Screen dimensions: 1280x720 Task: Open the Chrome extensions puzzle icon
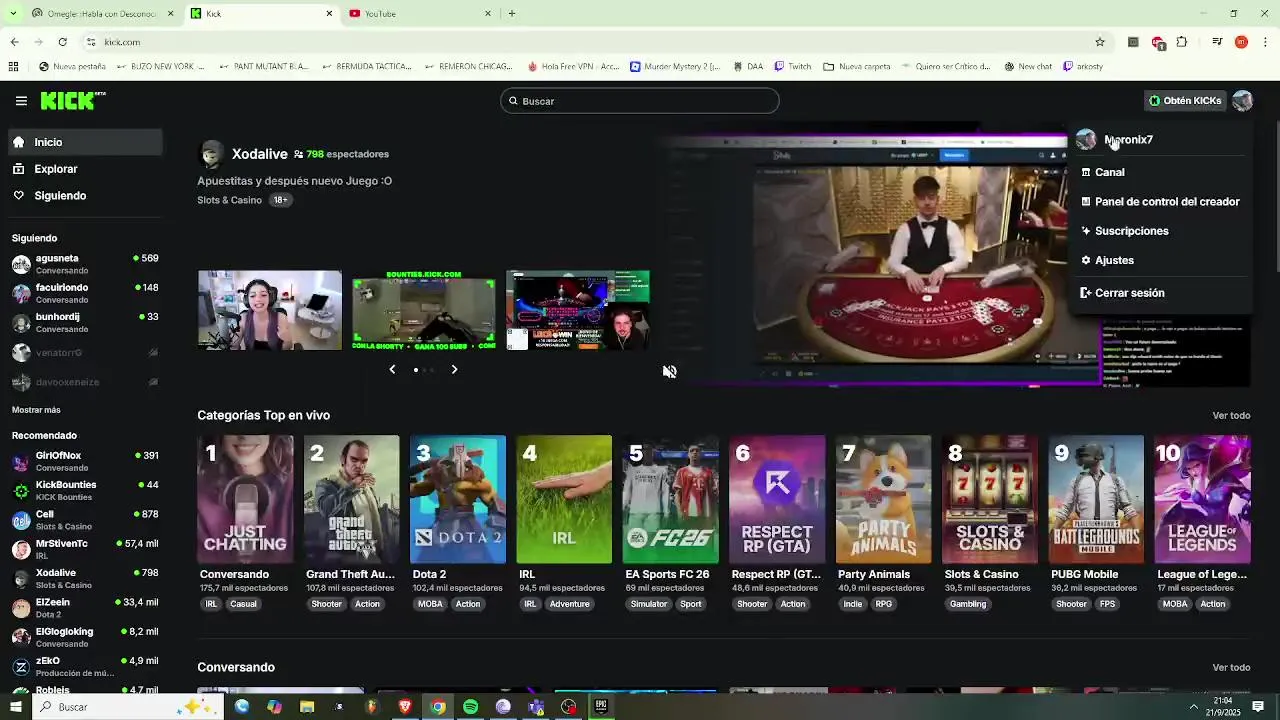(x=1182, y=42)
